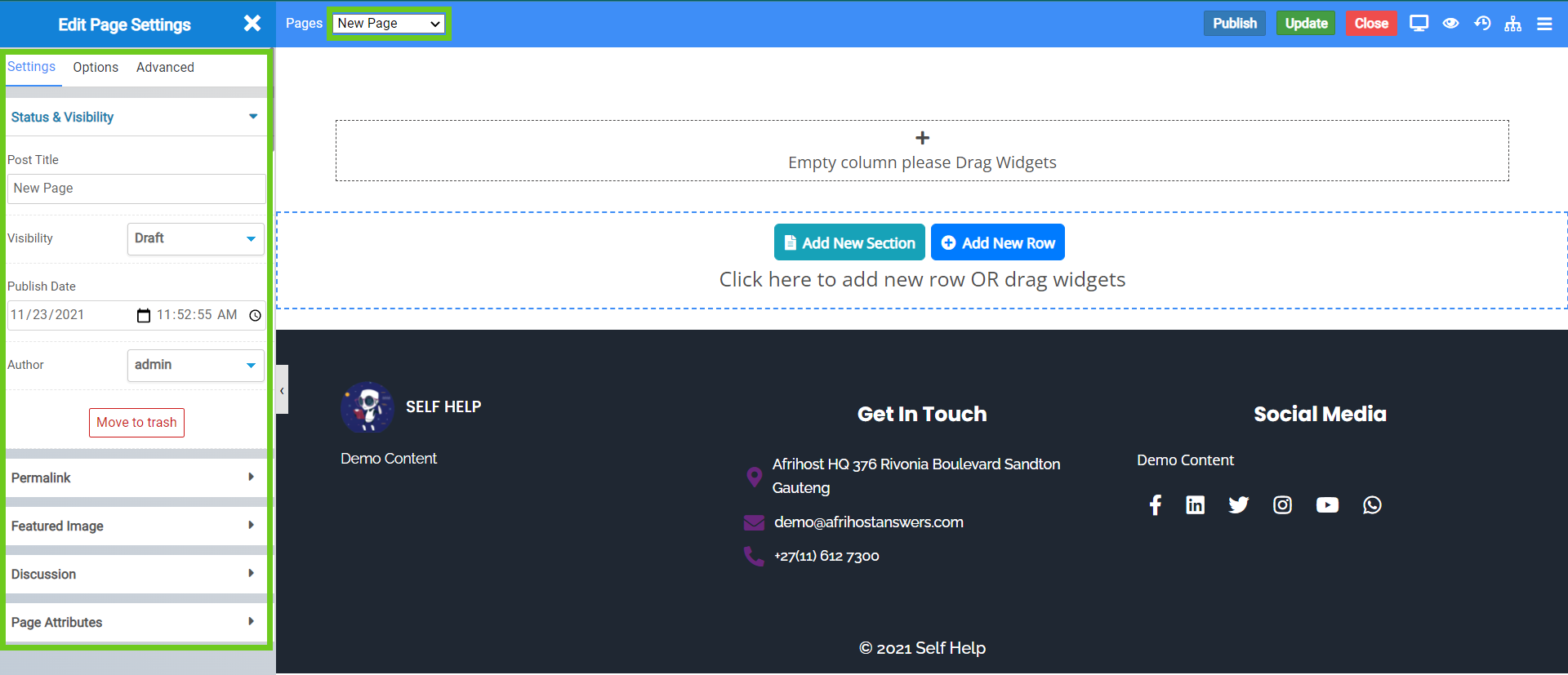Open the Pages dropdown showing New Page

389,24
